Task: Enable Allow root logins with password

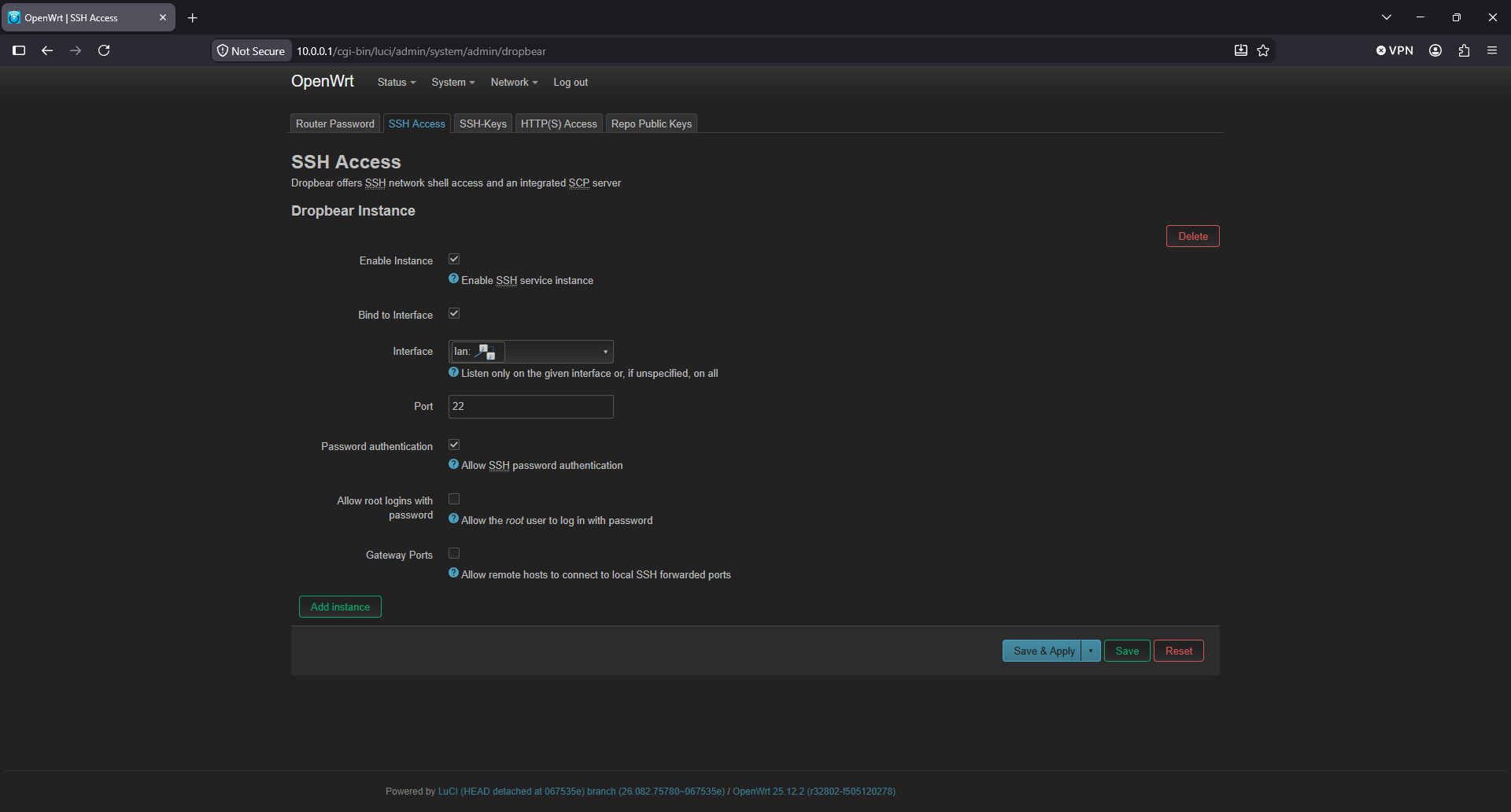Action: tap(454, 499)
